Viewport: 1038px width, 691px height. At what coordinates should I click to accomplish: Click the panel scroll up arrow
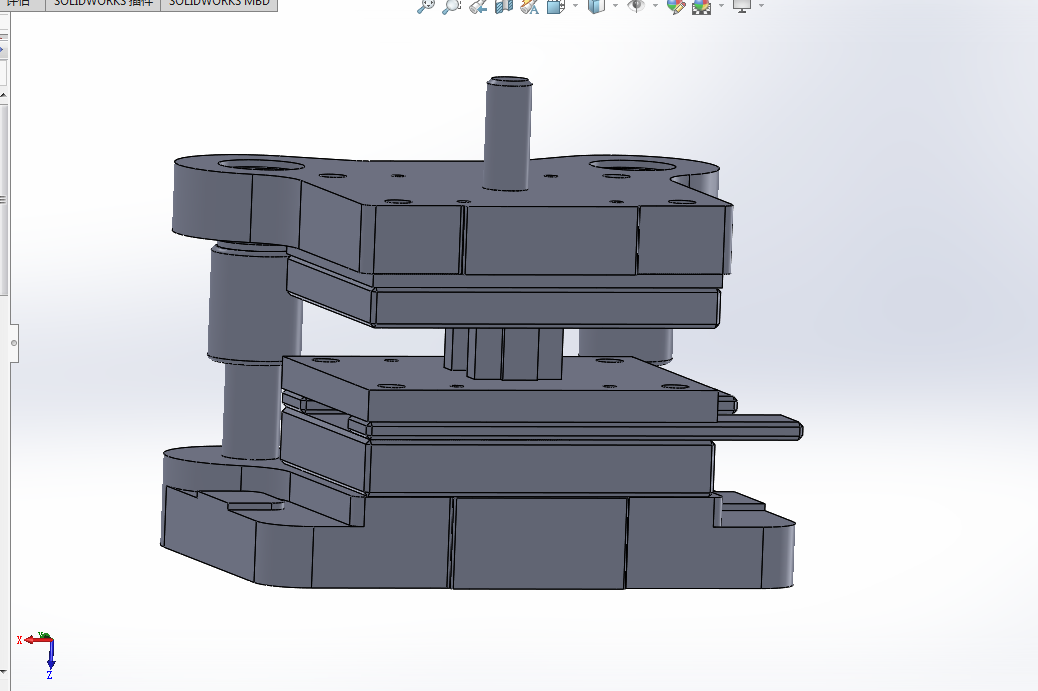click(3, 95)
